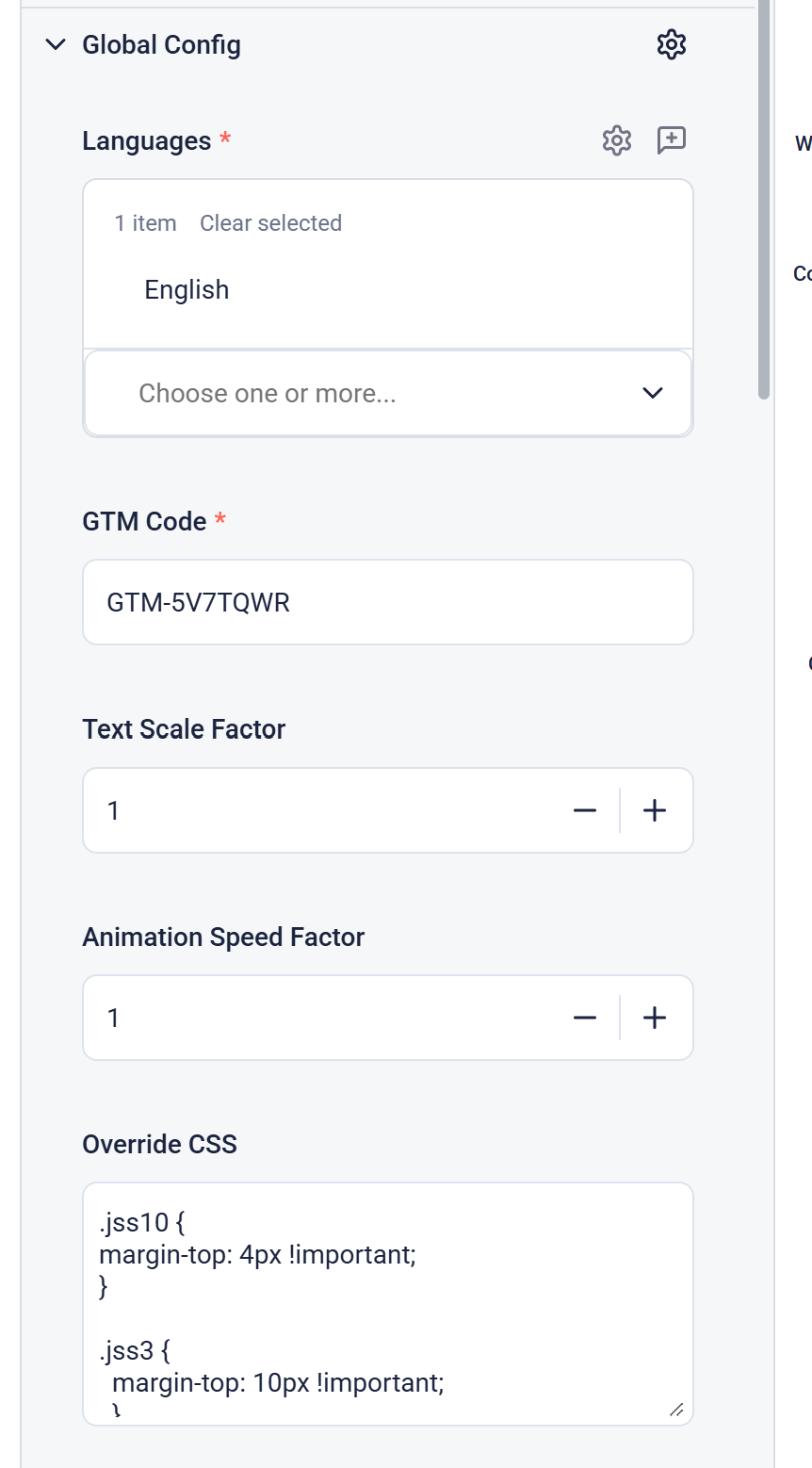Viewport: 812px width, 1468px height.
Task: Click the Clear selected link
Action: (270, 223)
